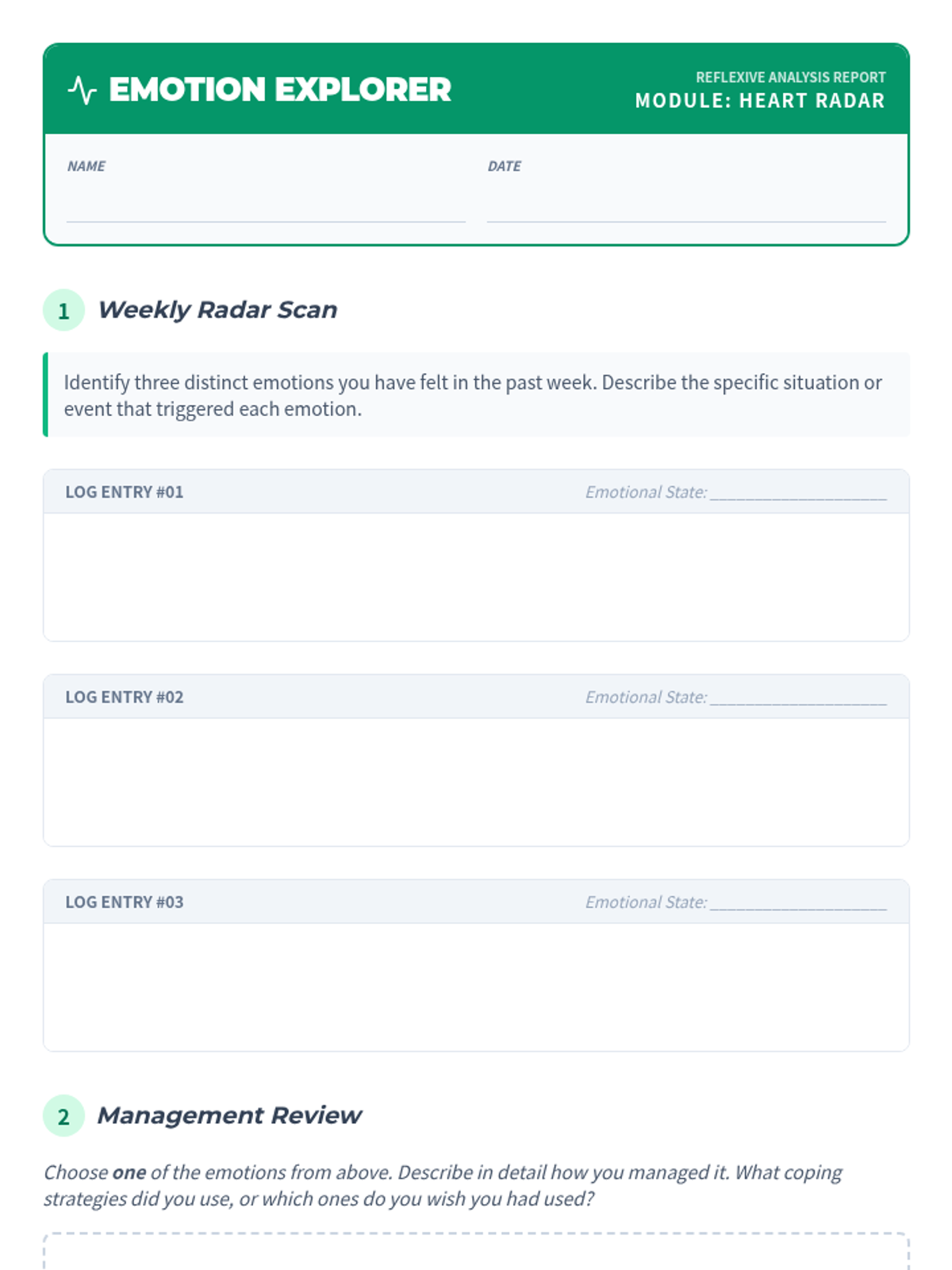This screenshot has width=952, height=1270.
Task: Click the pulse icon beside Emotion Explorer
Action: pyautogui.click(x=82, y=90)
